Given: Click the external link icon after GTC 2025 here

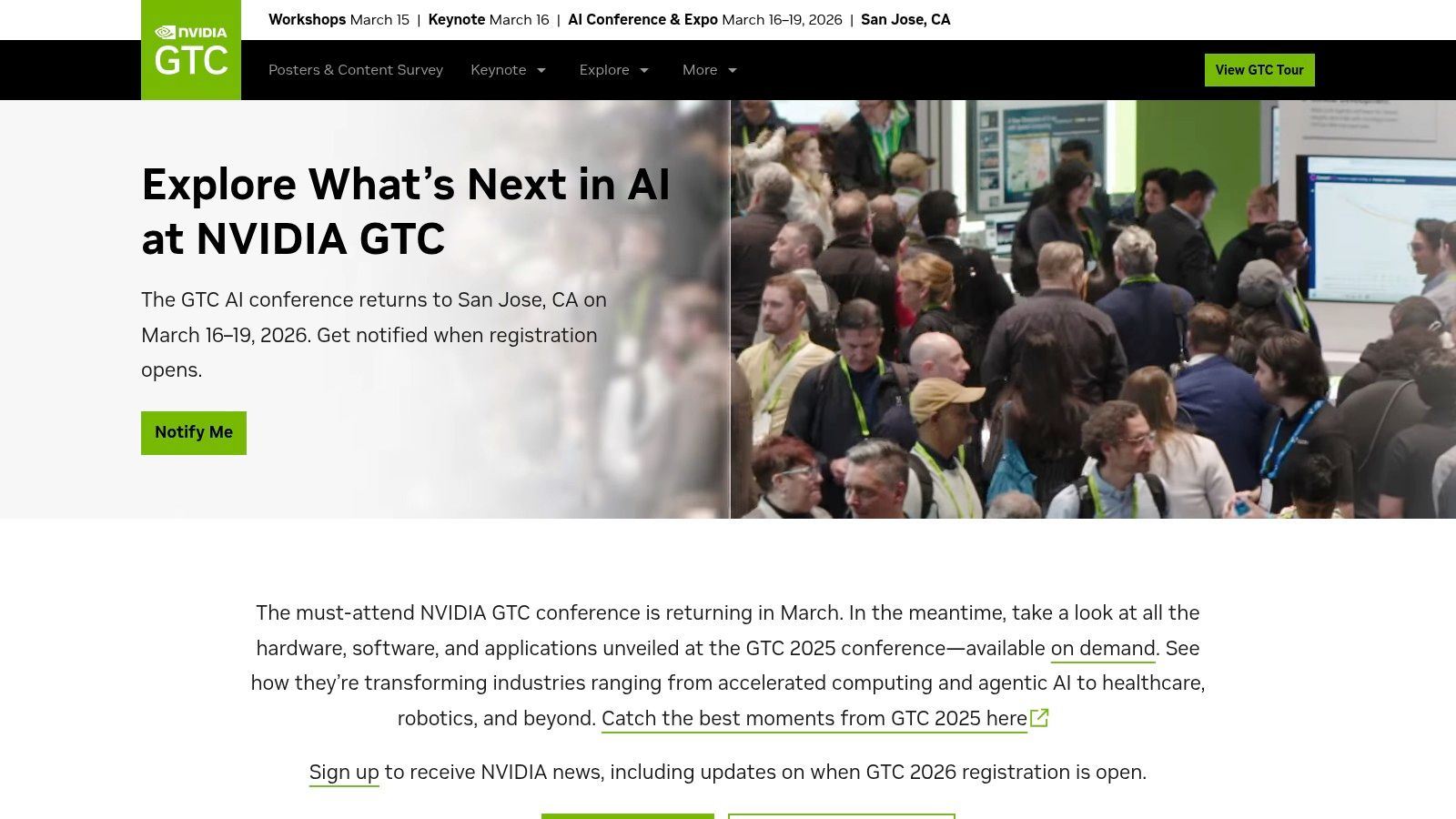Looking at the screenshot, I should [1039, 718].
